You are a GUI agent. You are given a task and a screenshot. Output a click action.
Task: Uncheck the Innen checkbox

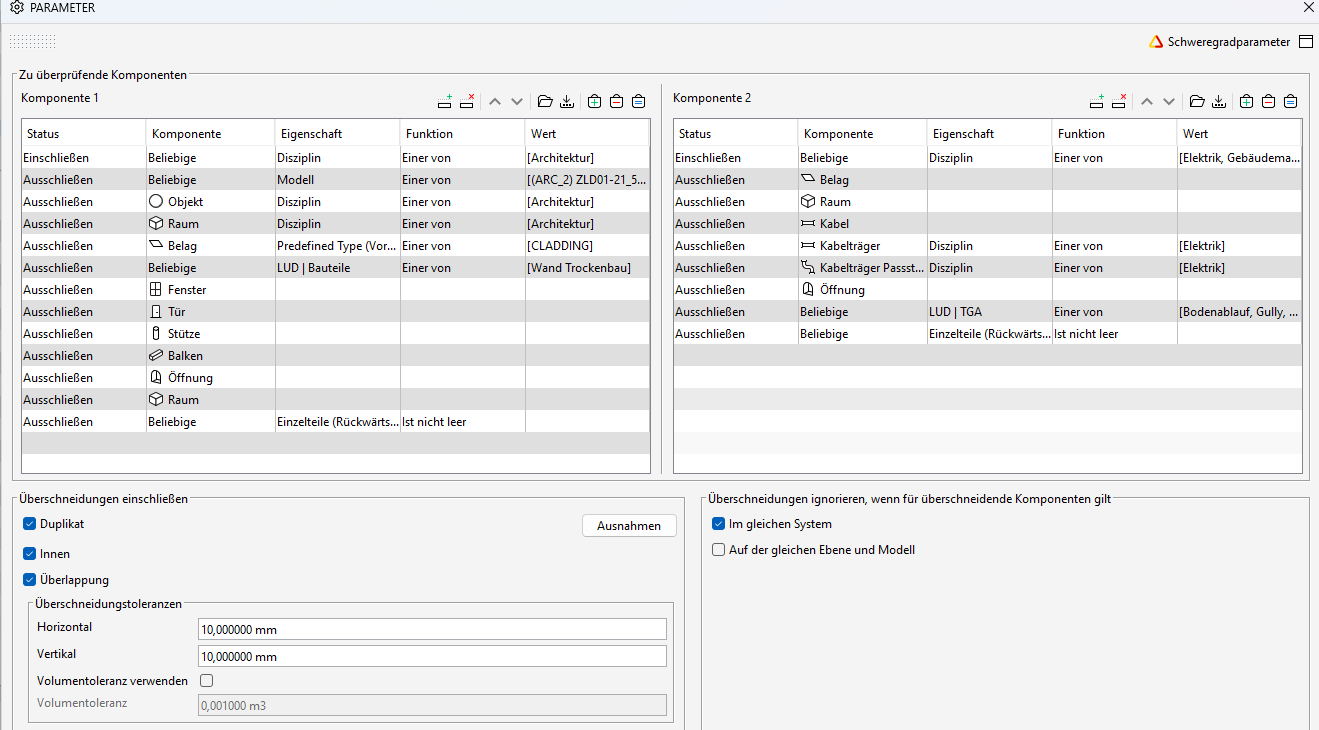[x=29, y=553]
